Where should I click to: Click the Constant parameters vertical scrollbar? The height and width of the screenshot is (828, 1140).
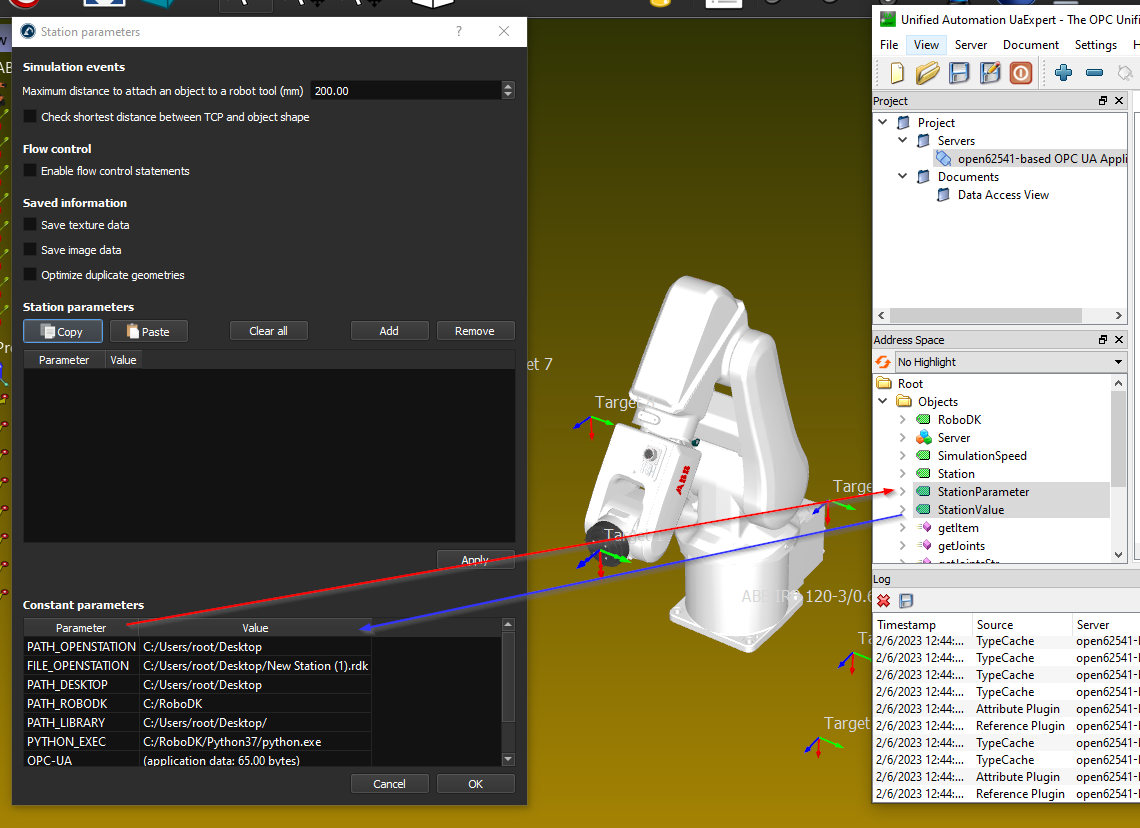508,691
